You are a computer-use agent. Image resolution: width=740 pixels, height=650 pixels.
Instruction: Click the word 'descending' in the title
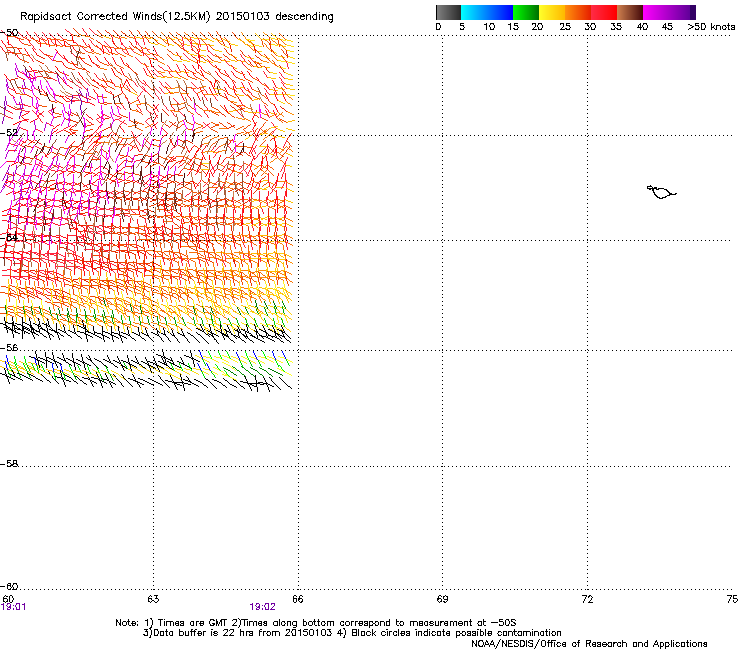coord(304,17)
